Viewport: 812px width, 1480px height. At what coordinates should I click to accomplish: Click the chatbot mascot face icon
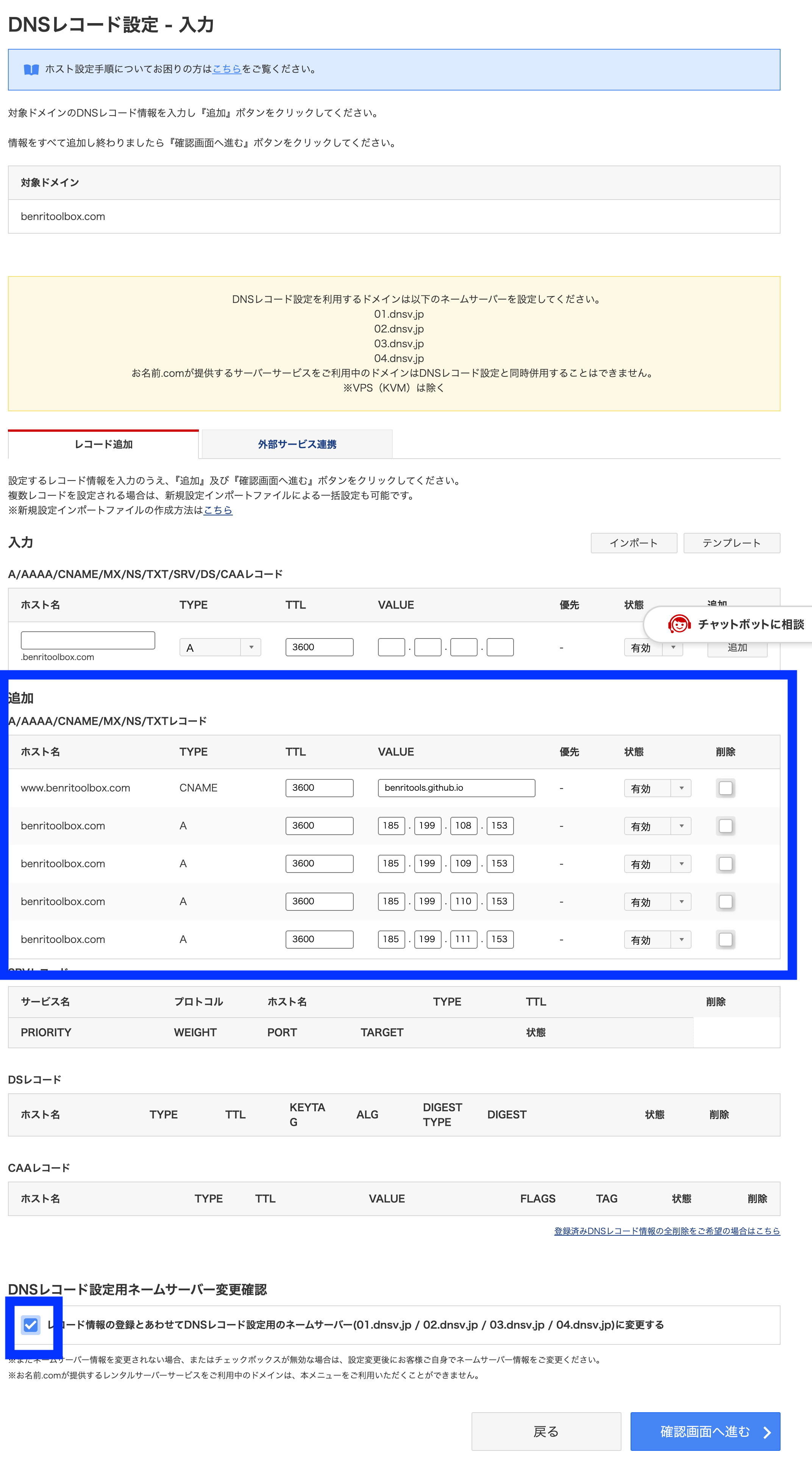(679, 624)
